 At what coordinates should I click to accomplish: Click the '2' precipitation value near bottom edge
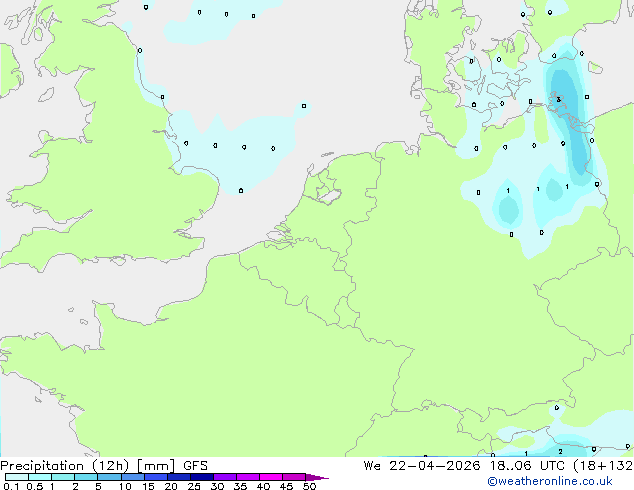(560, 452)
